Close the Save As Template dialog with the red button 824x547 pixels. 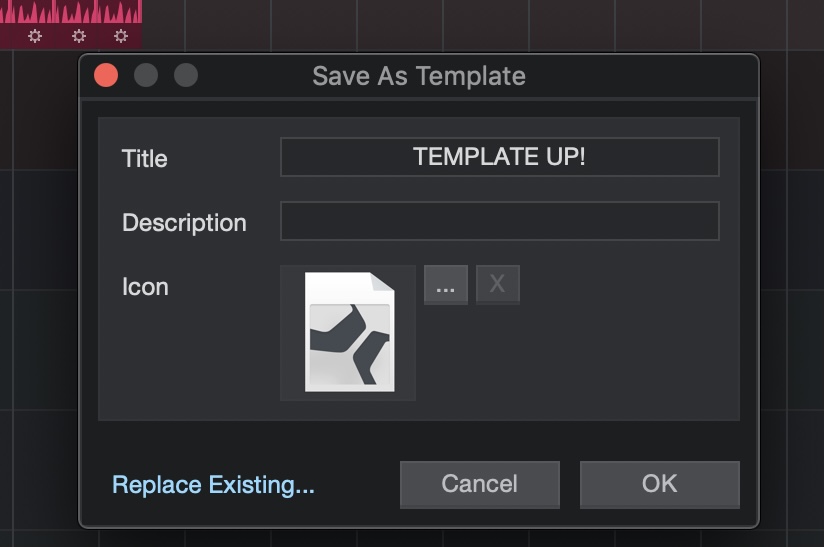point(106,75)
